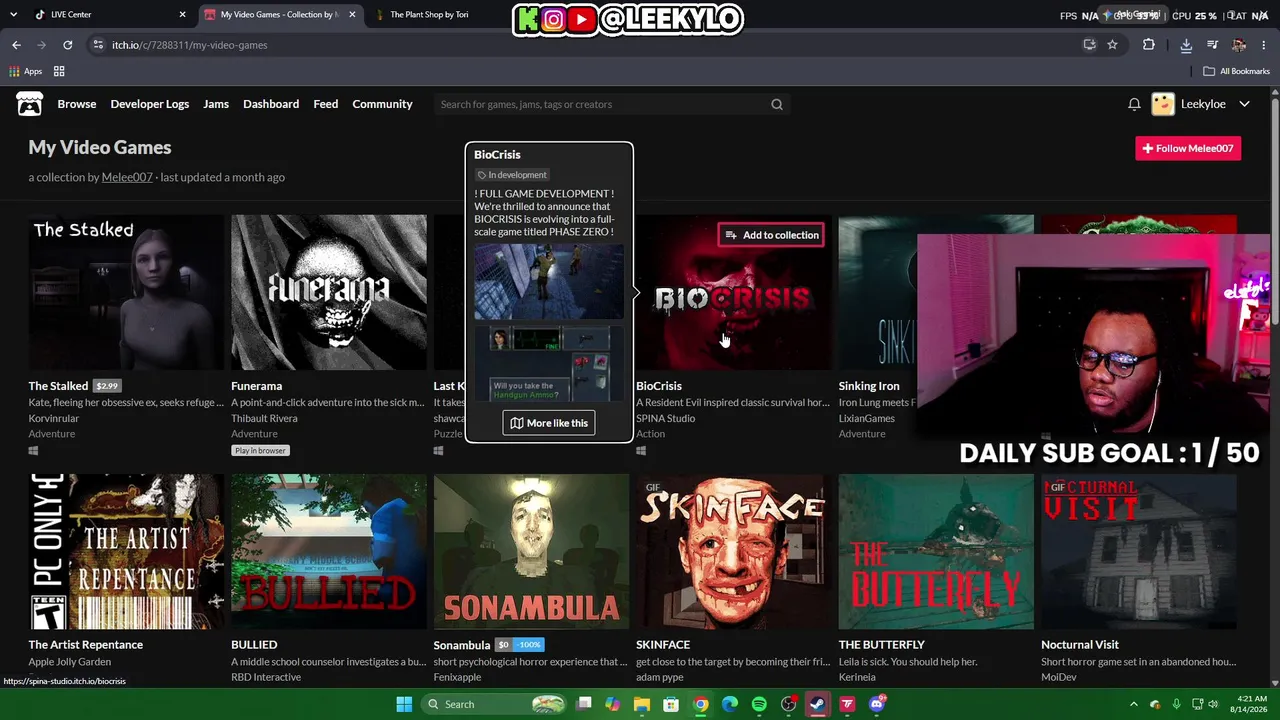Close the My Video Games tab

click(352, 15)
